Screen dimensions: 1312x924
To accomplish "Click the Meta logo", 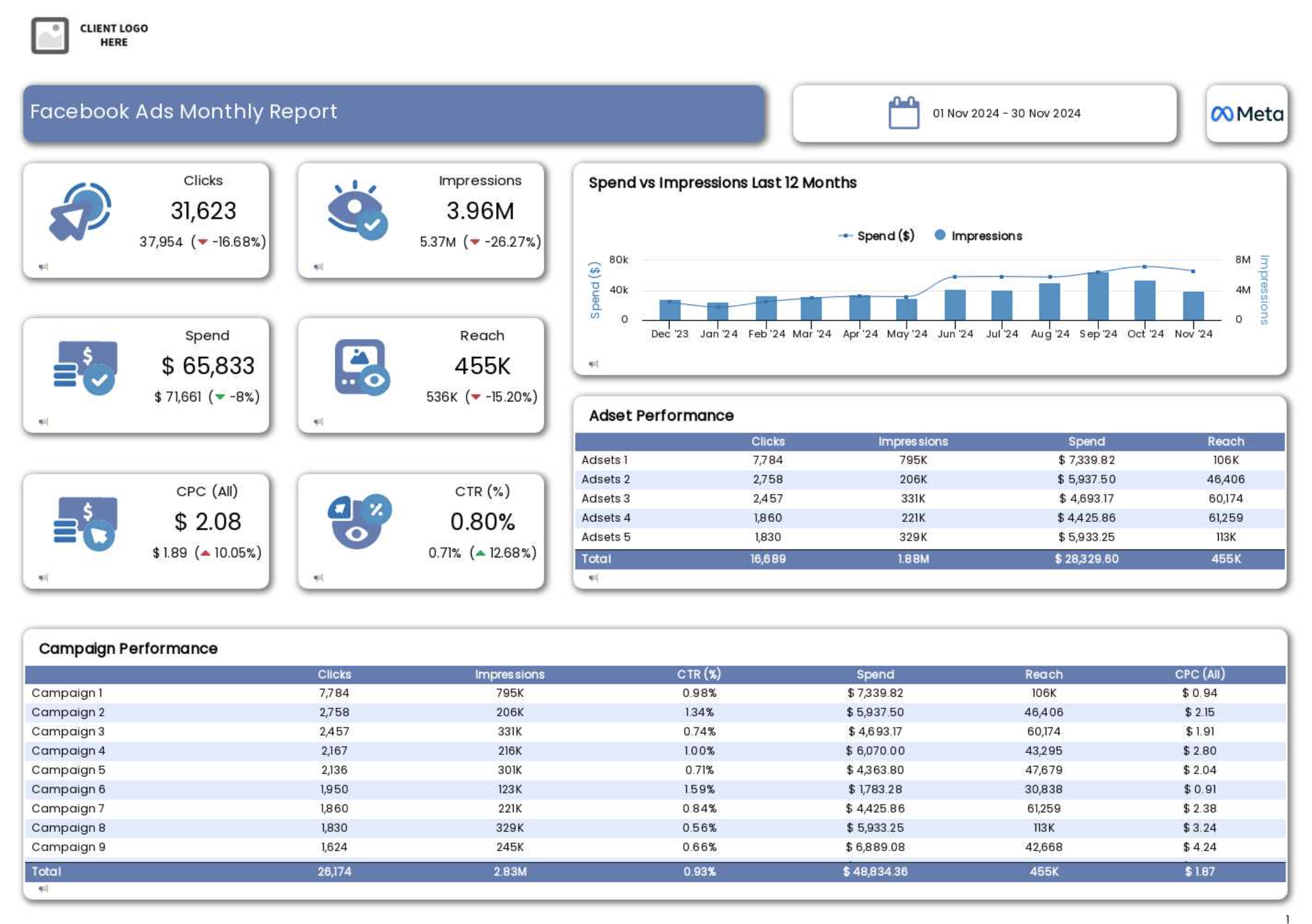I will pos(1247,114).
